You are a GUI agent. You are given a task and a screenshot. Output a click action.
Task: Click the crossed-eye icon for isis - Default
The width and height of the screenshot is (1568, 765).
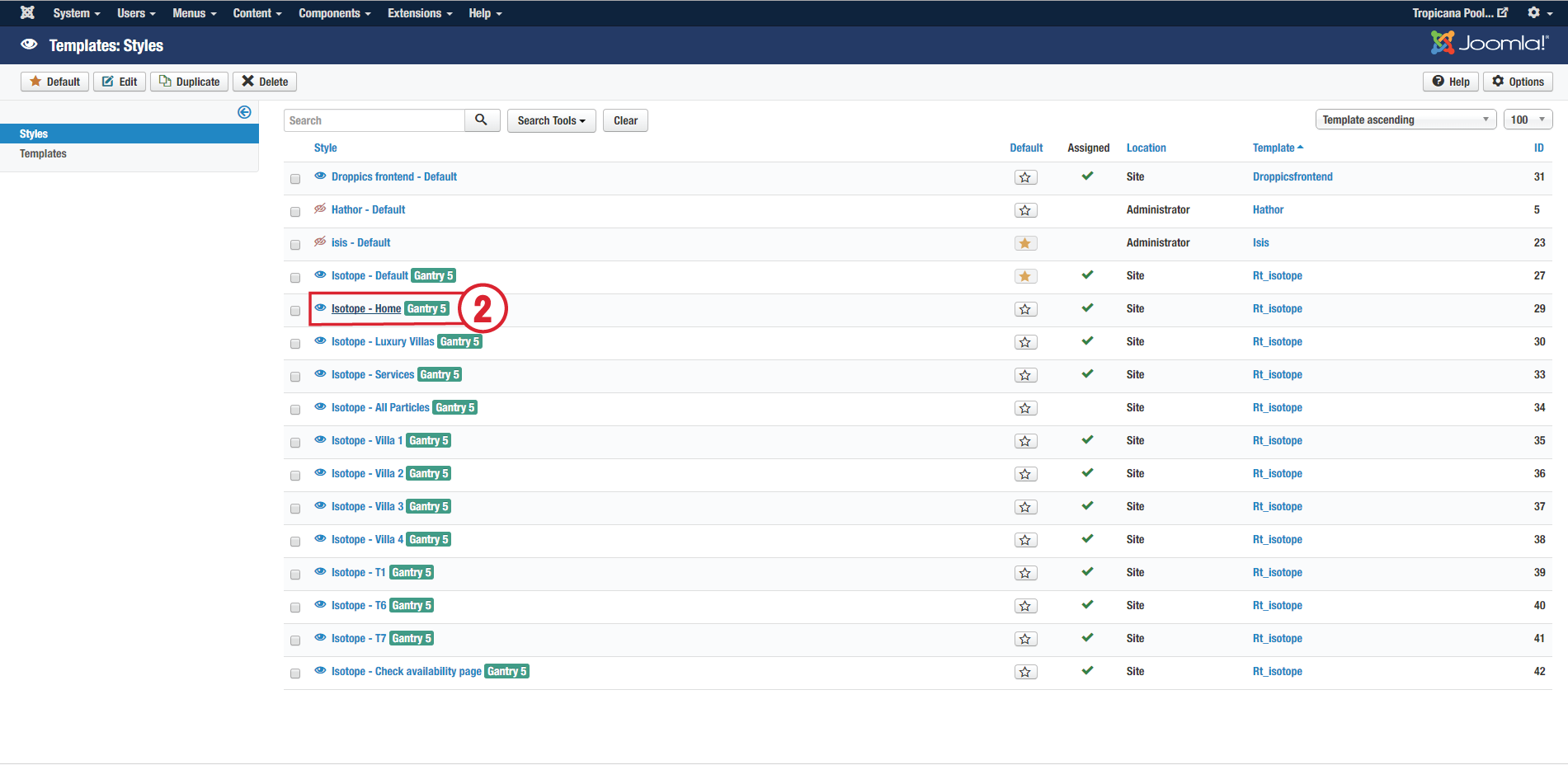coord(320,242)
